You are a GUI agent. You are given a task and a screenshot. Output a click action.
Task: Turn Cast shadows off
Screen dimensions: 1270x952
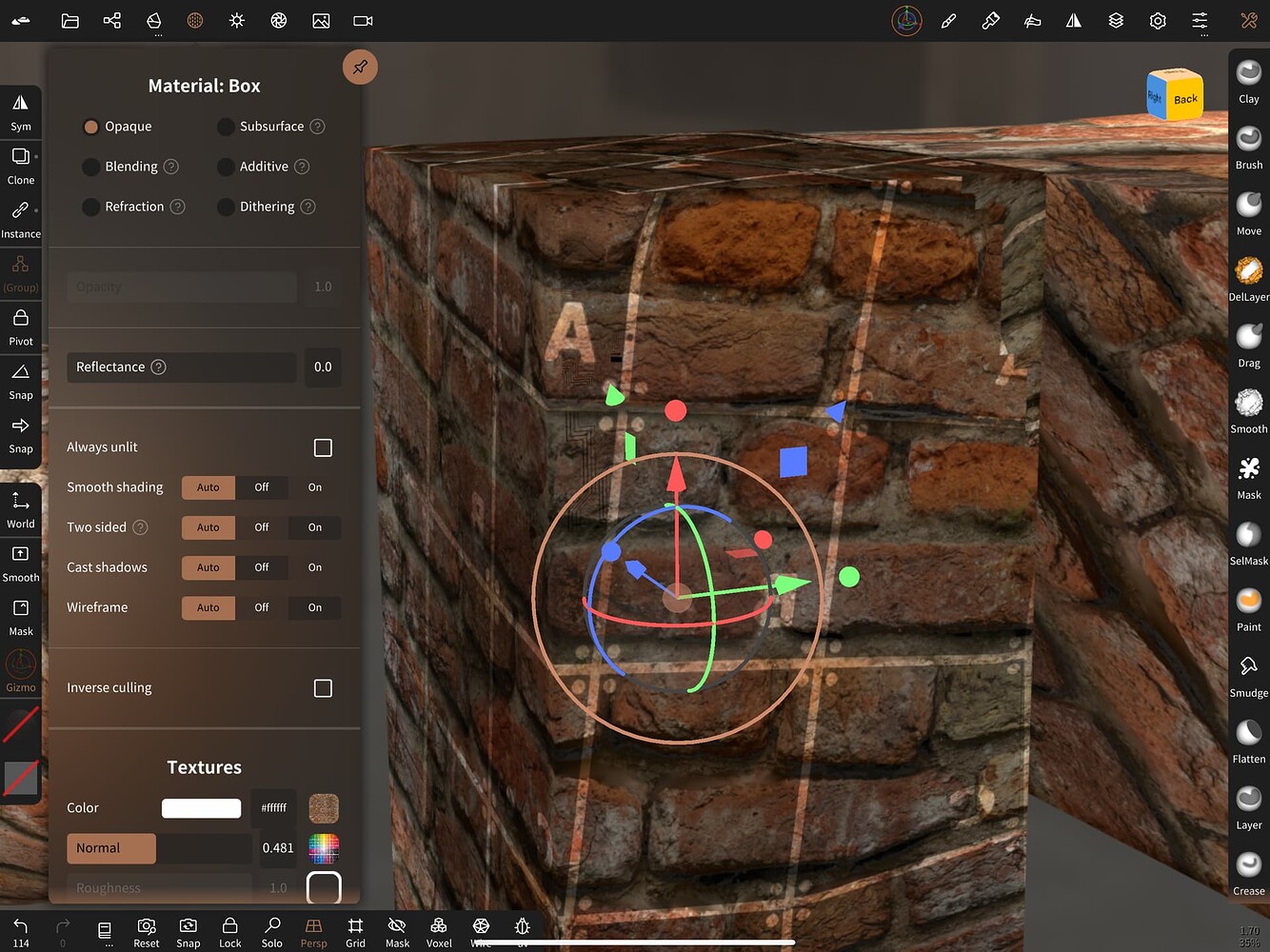pos(261,567)
